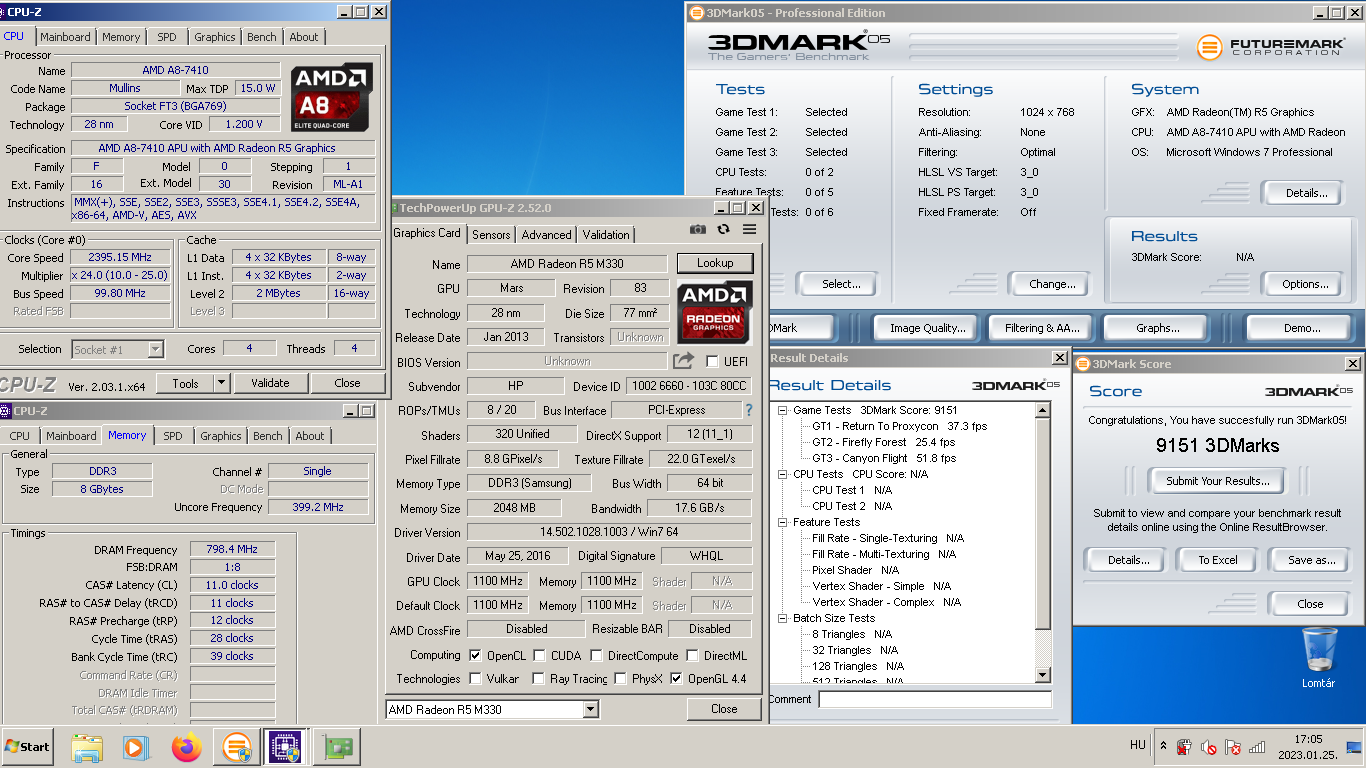The width and height of the screenshot is (1366, 768).
Task: Open the Socket #1 selection dropdown
Action: [x=155, y=349]
